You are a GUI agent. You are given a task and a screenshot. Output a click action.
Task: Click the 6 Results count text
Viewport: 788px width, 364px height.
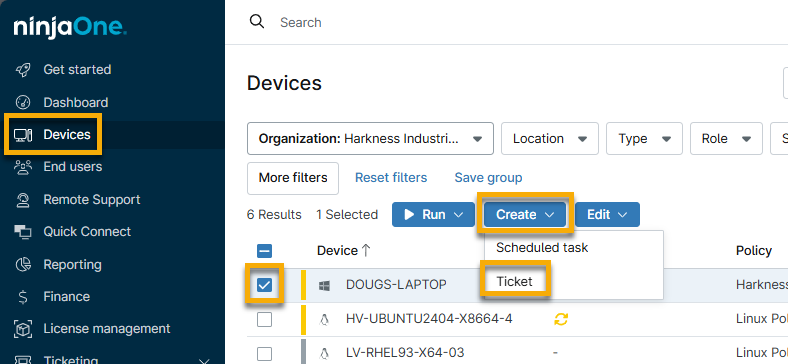[x=274, y=215]
